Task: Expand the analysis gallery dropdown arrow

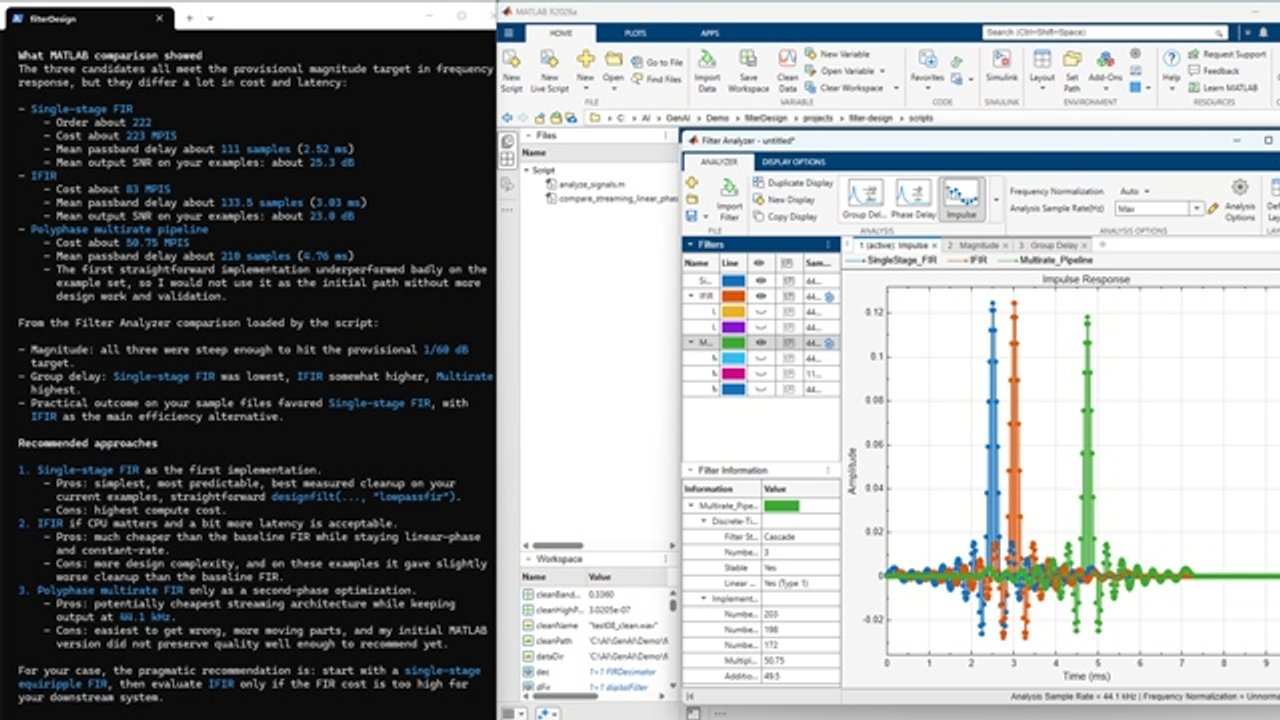Action: pyautogui.click(x=995, y=200)
